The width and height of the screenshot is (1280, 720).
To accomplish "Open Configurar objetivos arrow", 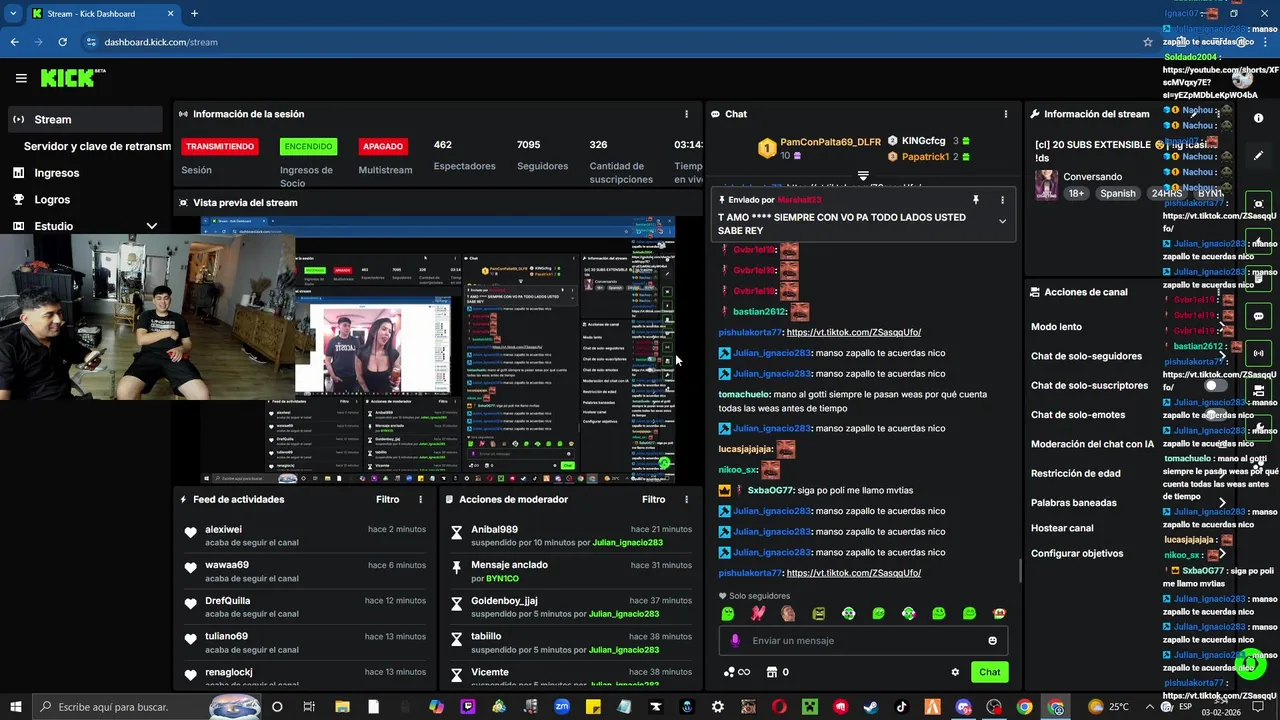I will click(x=1221, y=553).
